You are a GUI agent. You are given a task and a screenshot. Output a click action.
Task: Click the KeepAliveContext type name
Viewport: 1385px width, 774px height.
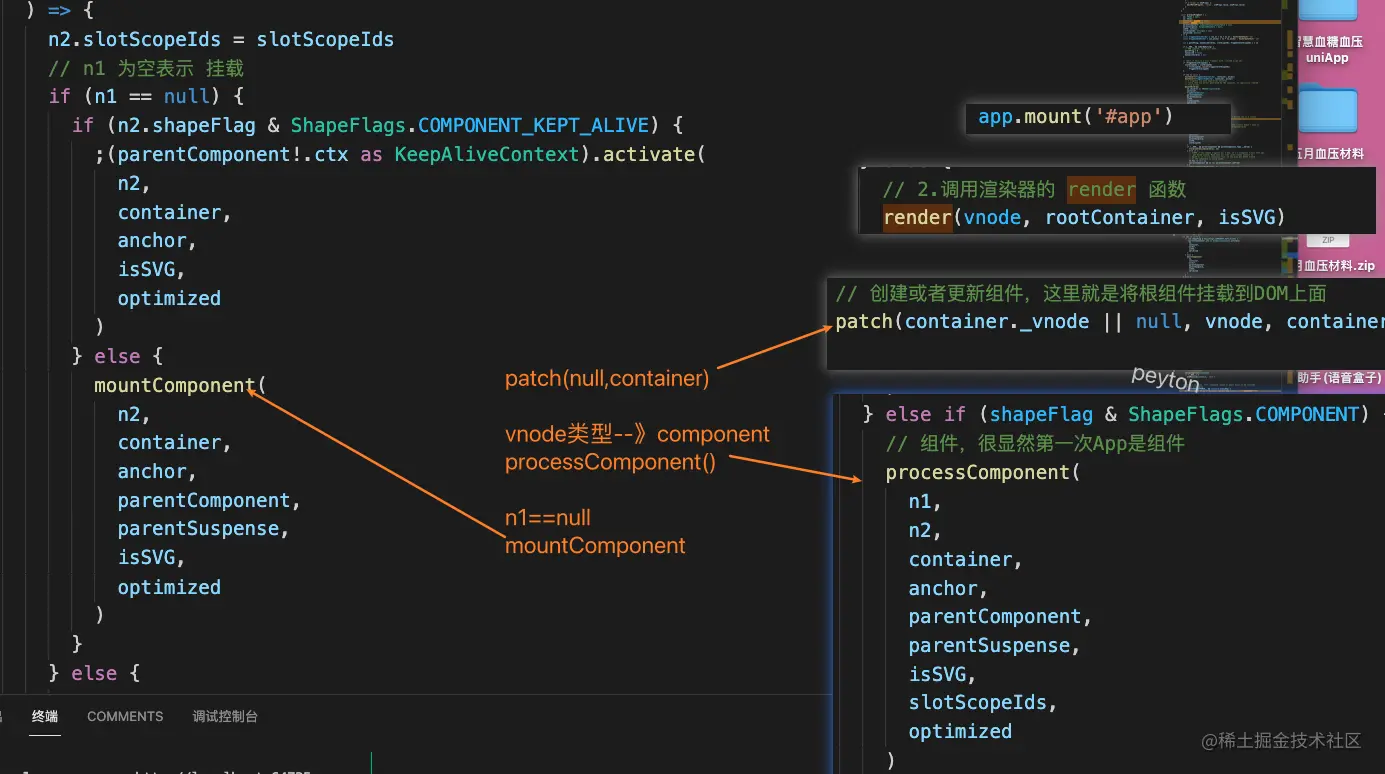click(x=487, y=154)
